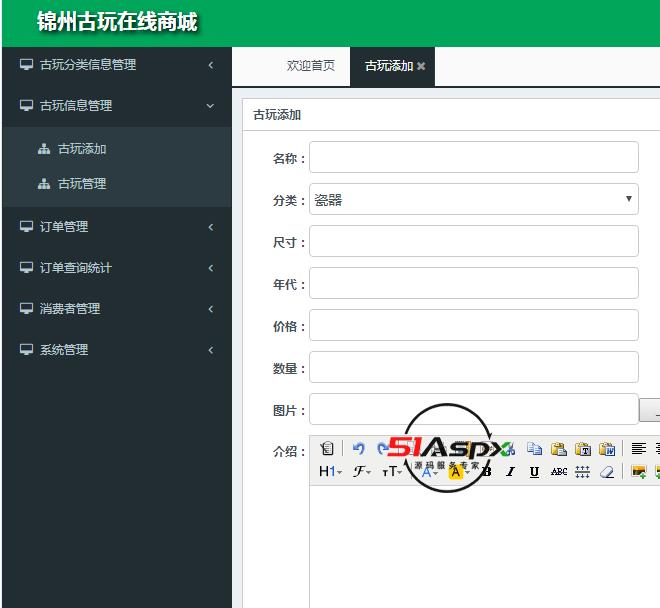The height and width of the screenshot is (608, 660).
Task: Switch to the 欢迎首页 tab
Action: (x=311, y=66)
